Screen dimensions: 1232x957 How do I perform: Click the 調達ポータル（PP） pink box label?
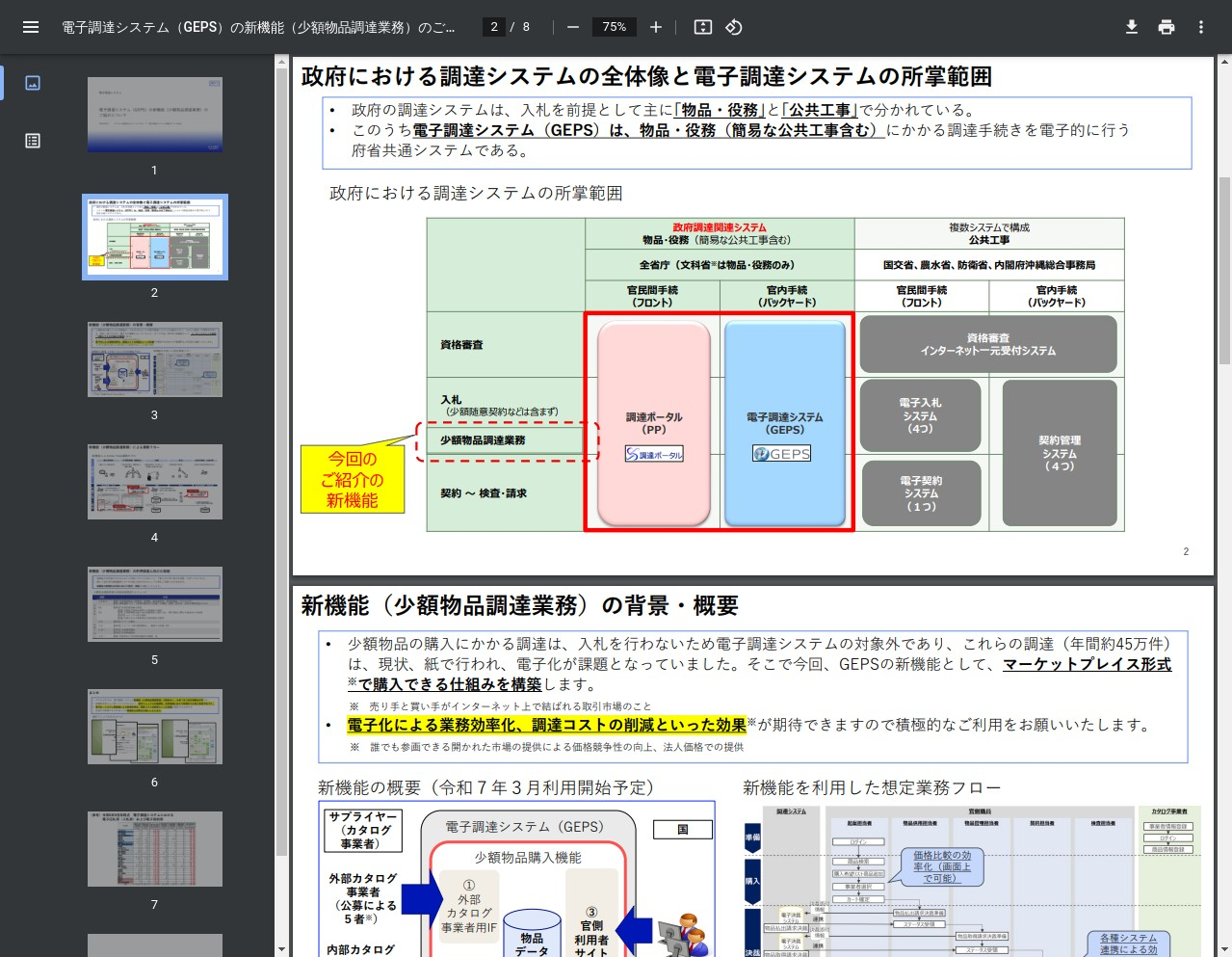point(654,423)
